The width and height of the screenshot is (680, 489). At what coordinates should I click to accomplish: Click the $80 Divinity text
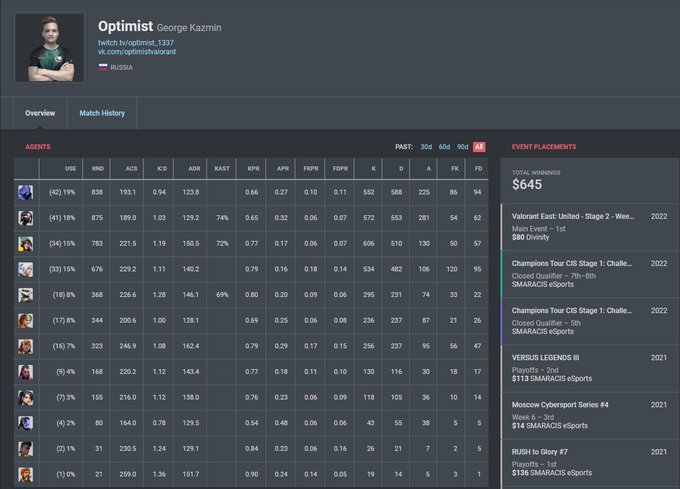point(530,238)
